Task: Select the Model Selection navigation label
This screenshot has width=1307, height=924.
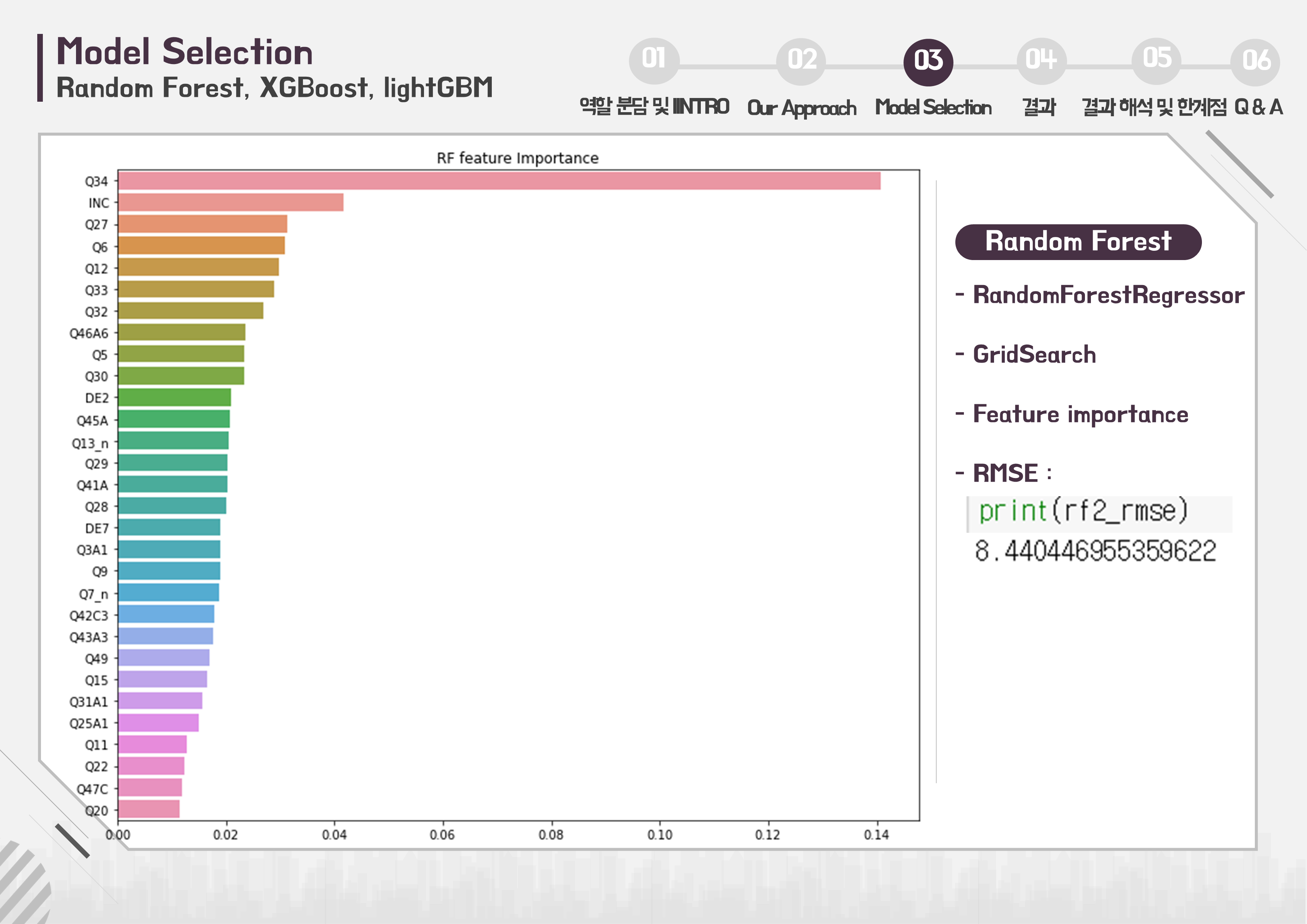Action: click(x=933, y=107)
